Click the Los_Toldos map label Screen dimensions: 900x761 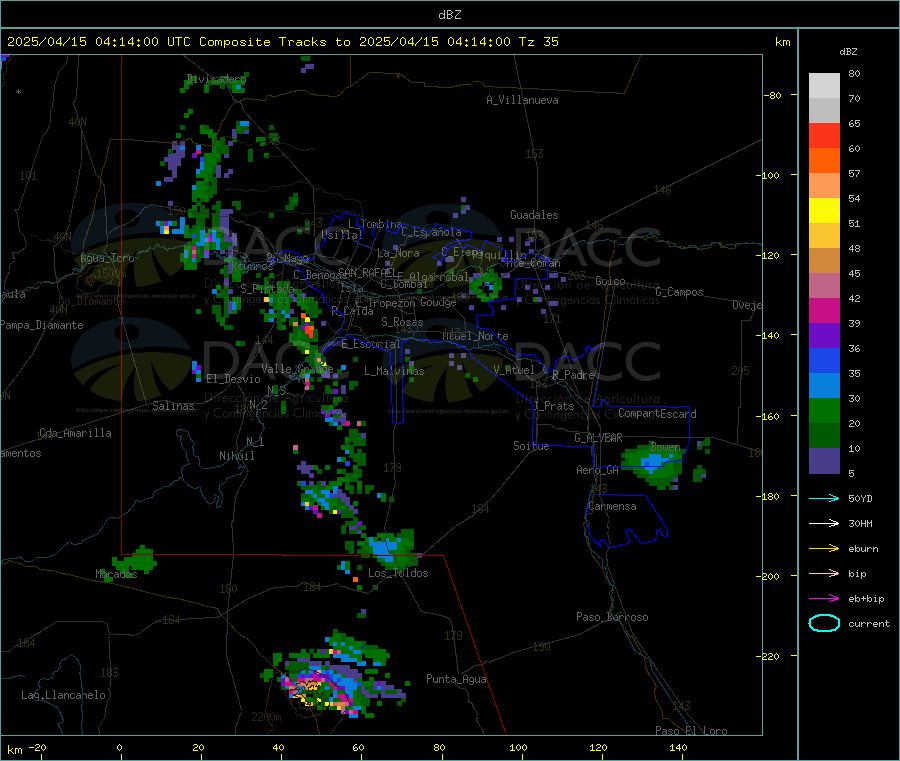tap(398, 573)
